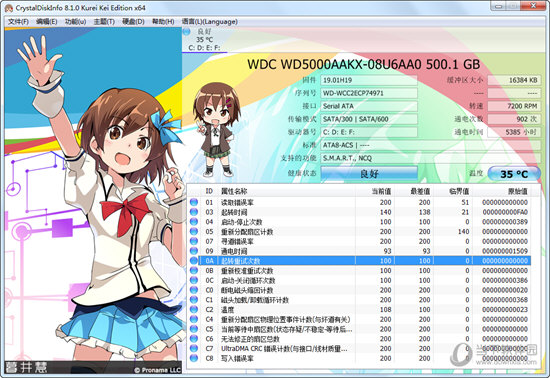
Task: Click the status icon of row 0A
Action: 194,261
